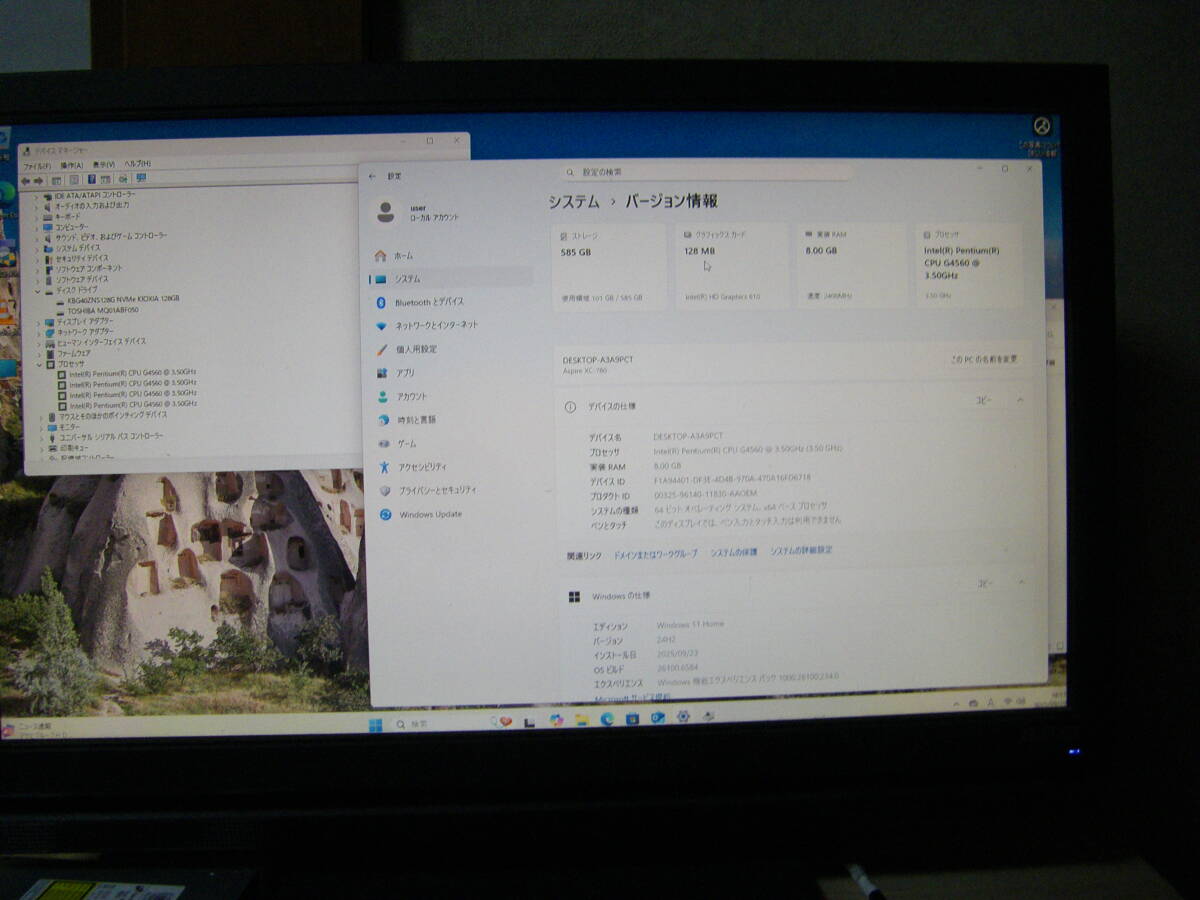
Task: Open Microsoft Edge from the taskbar
Action: click(x=607, y=719)
